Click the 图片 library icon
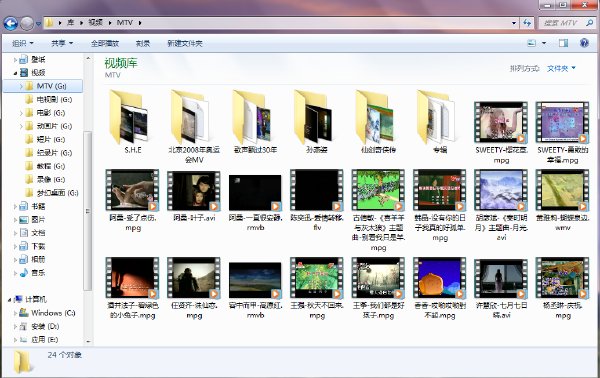600x378 pixels. click(x=24, y=220)
